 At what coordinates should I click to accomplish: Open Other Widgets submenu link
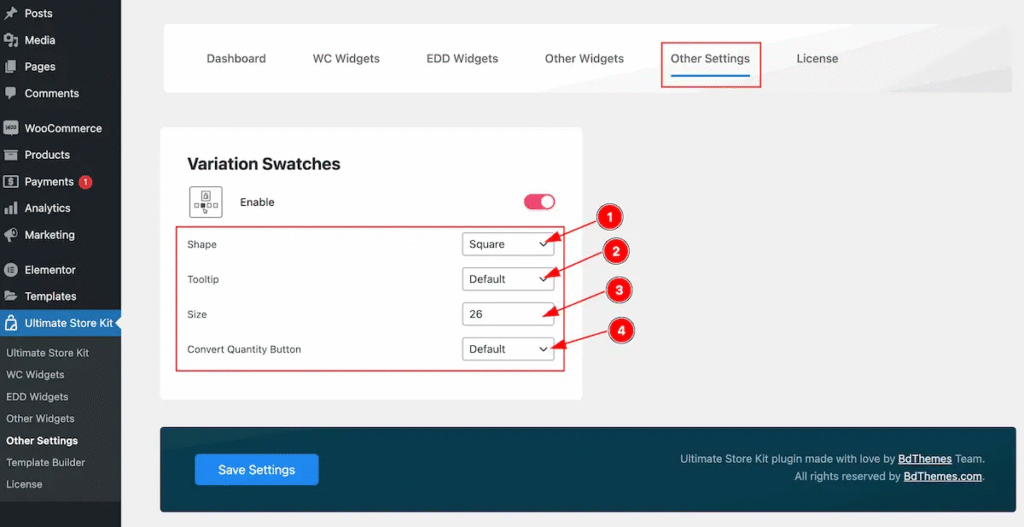point(40,419)
